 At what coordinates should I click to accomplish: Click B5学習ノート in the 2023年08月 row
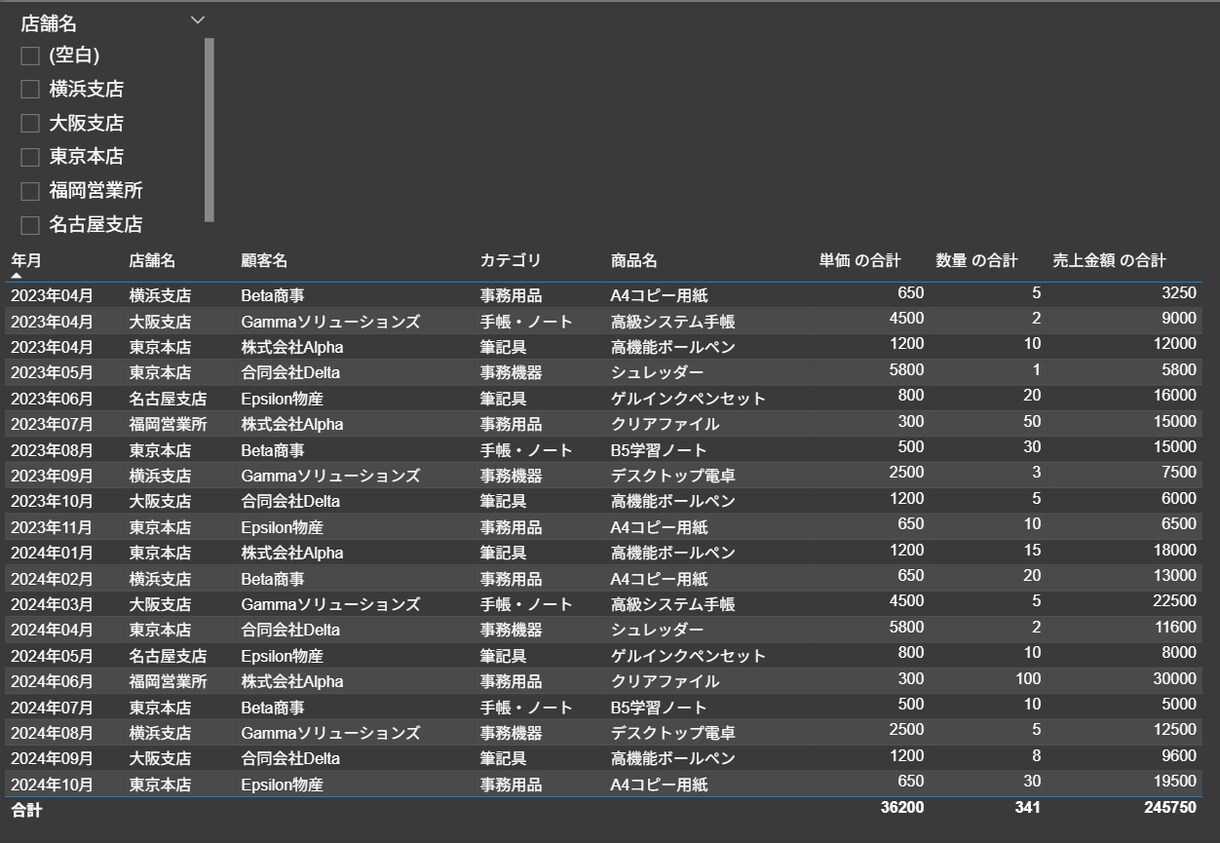pos(659,451)
